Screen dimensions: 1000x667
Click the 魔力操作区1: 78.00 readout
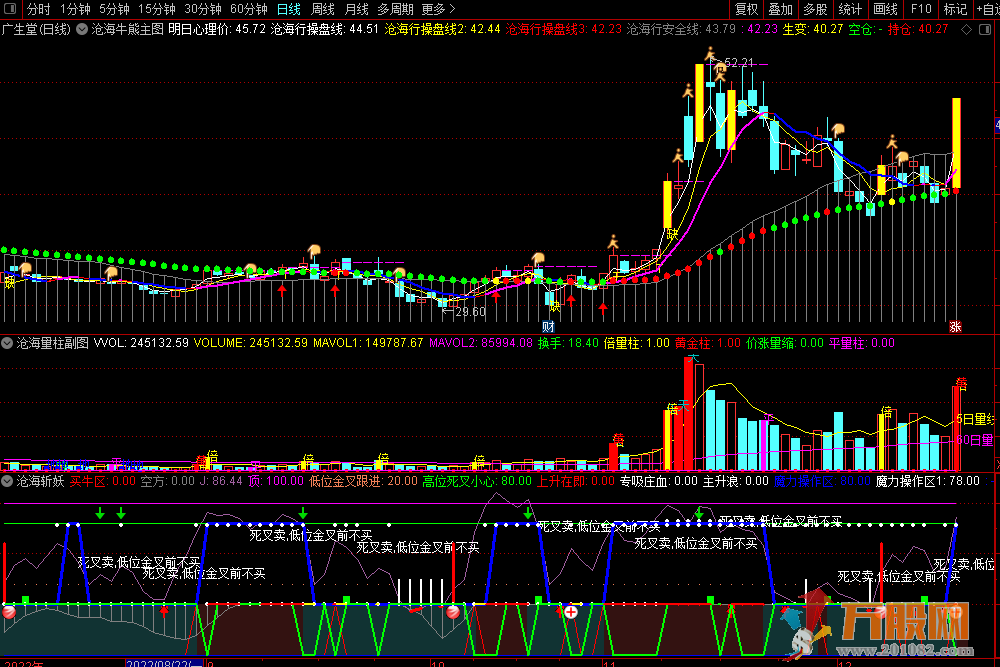pyautogui.click(x=928, y=481)
